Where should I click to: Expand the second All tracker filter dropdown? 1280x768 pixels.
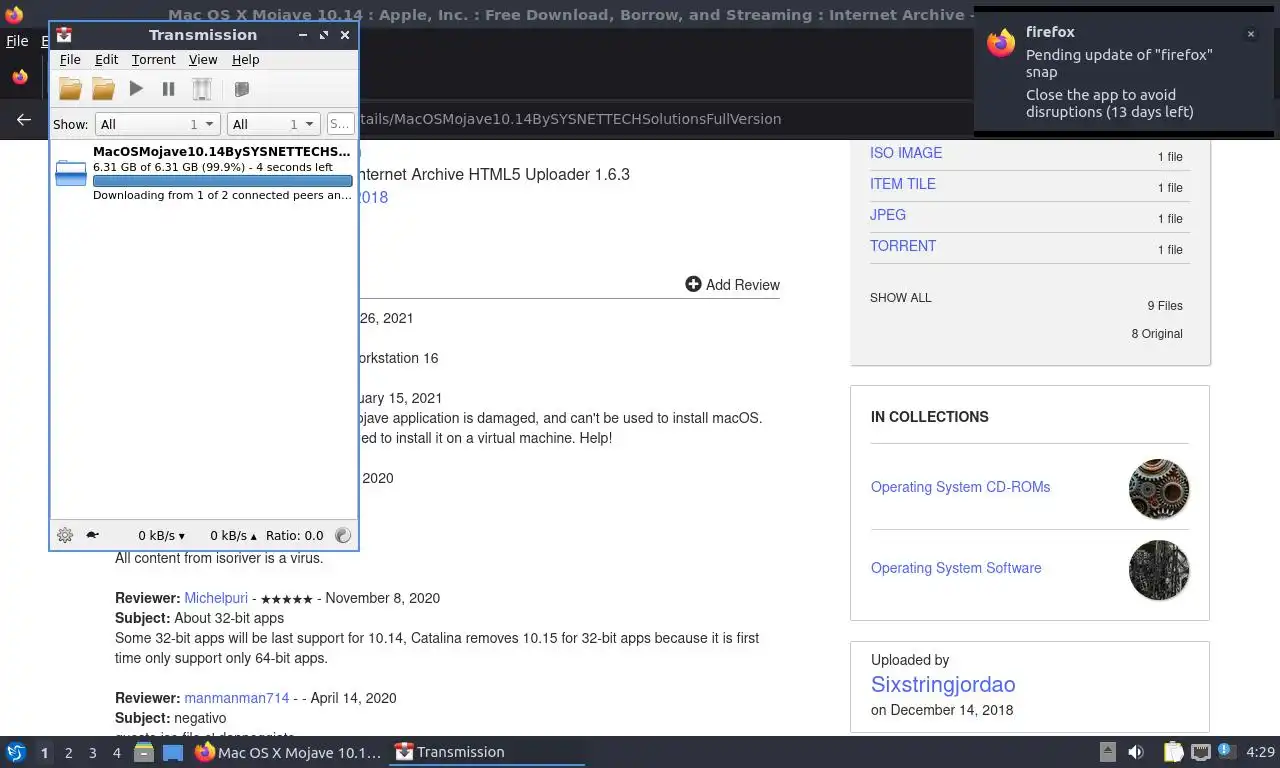pos(273,124)
